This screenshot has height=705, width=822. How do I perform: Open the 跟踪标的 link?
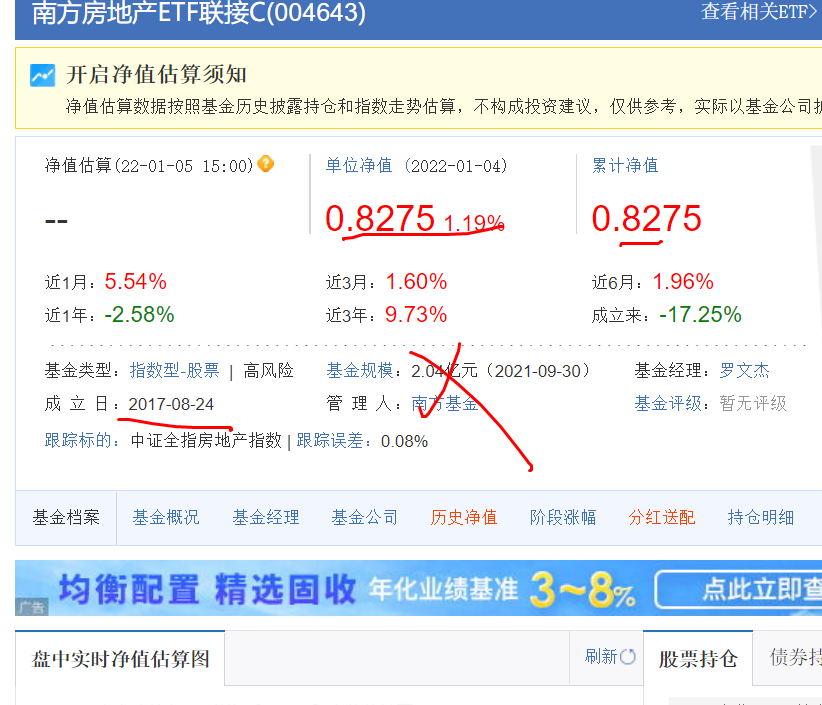point(78,440)
